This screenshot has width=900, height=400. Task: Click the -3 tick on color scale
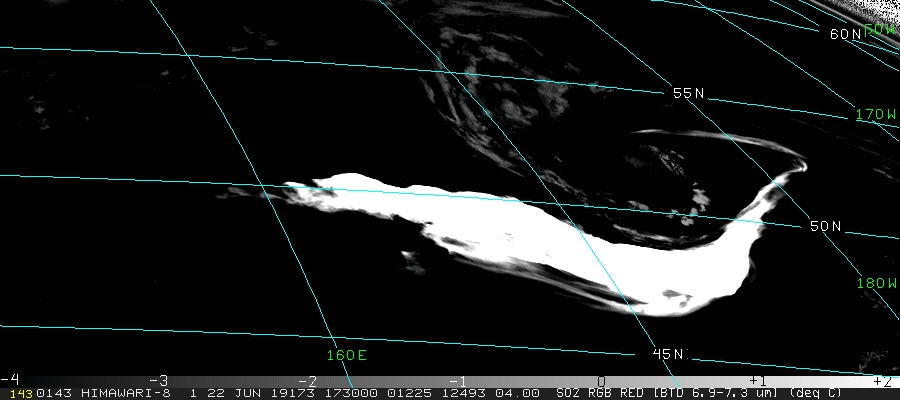pyautogui.click(x=158, y=380)
